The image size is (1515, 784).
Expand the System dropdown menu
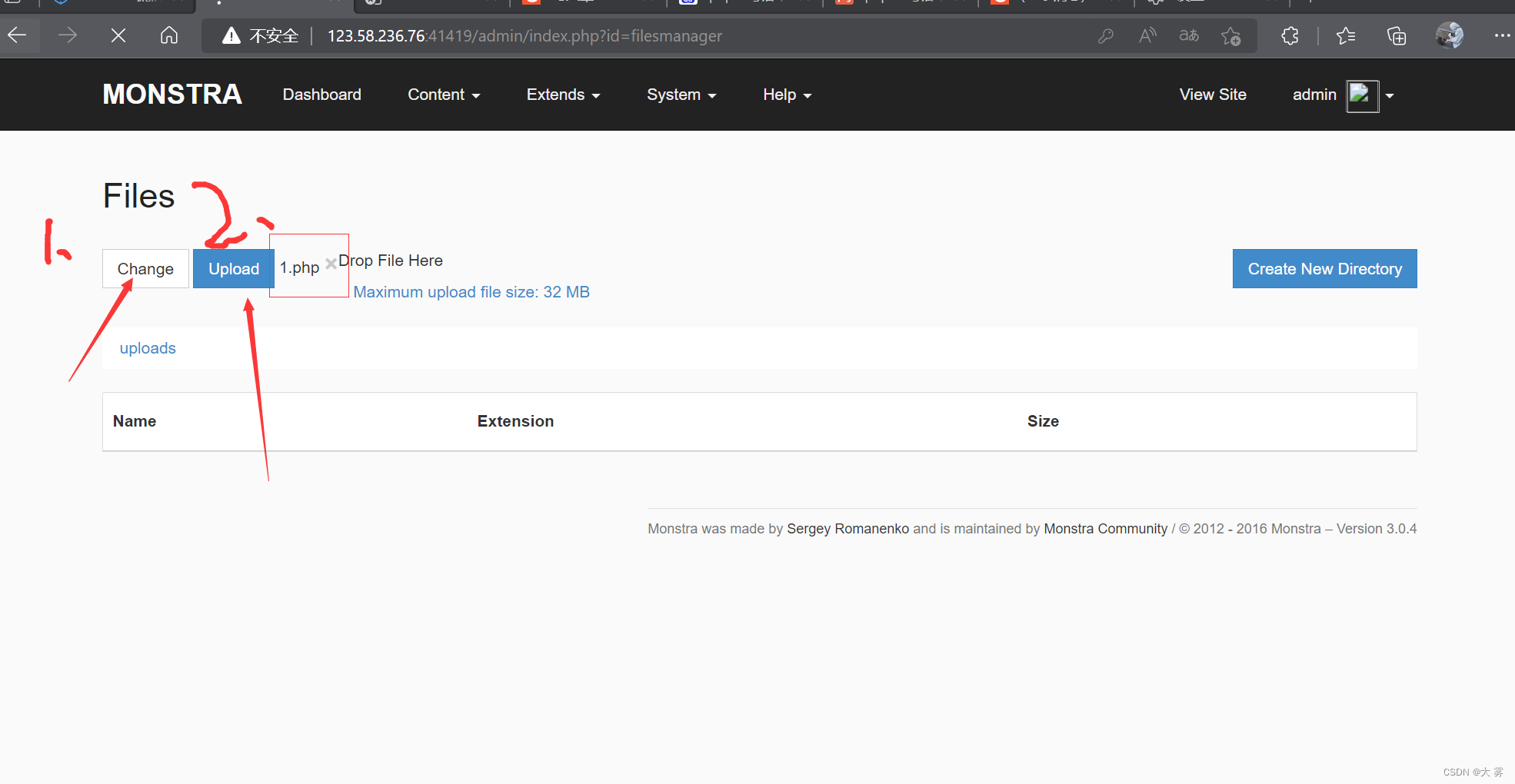point(681,95)
